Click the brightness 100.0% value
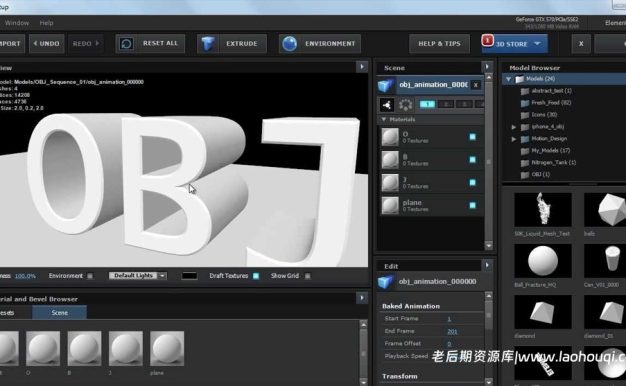626x386 pixels. pos(25,276)
